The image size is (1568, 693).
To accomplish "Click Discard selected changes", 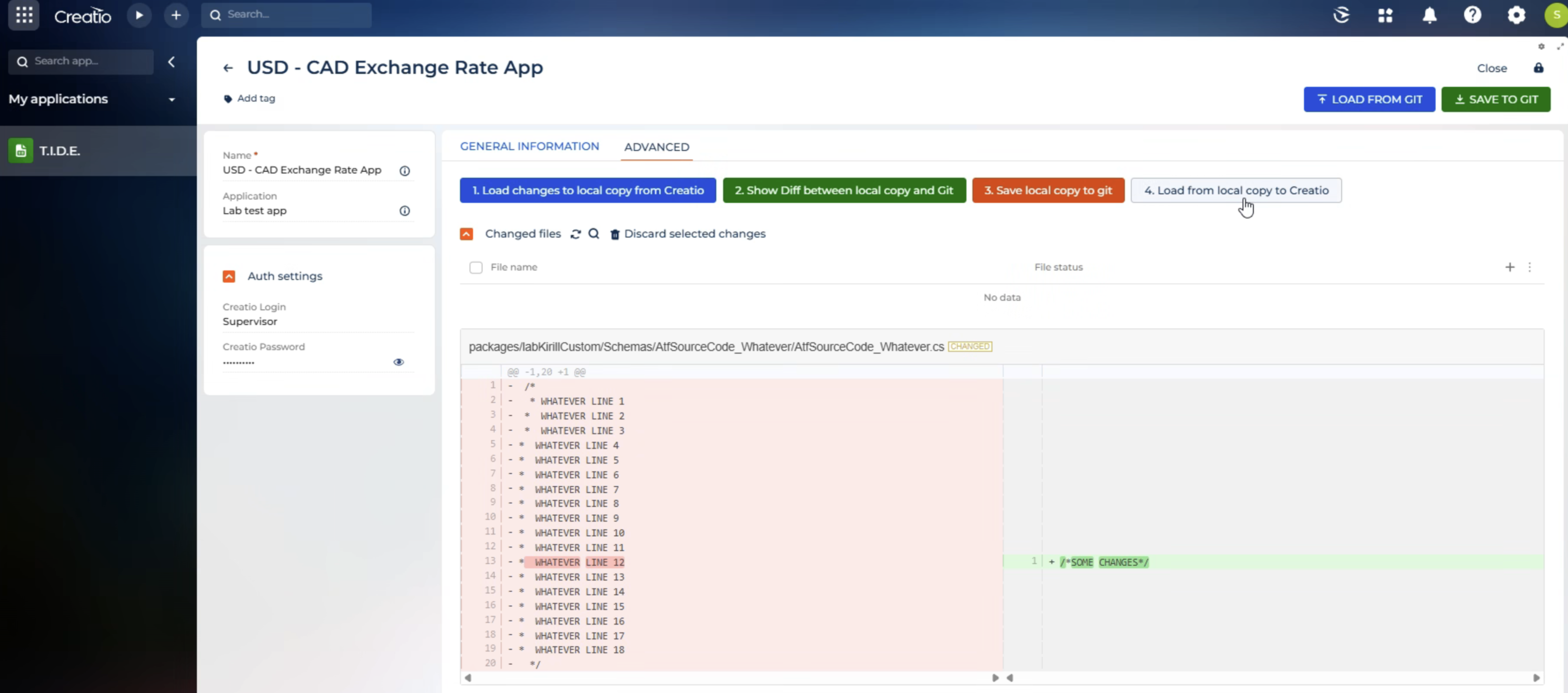I will (x=687, y=234).
